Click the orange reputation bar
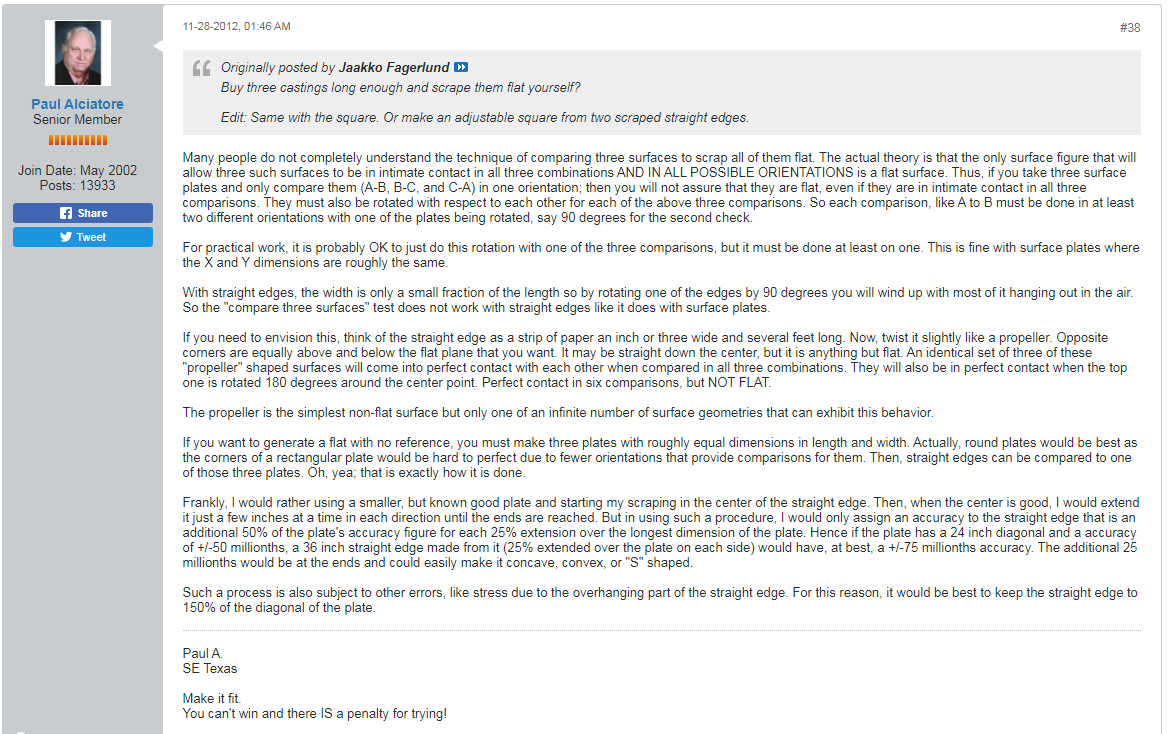 click(78, 140)
